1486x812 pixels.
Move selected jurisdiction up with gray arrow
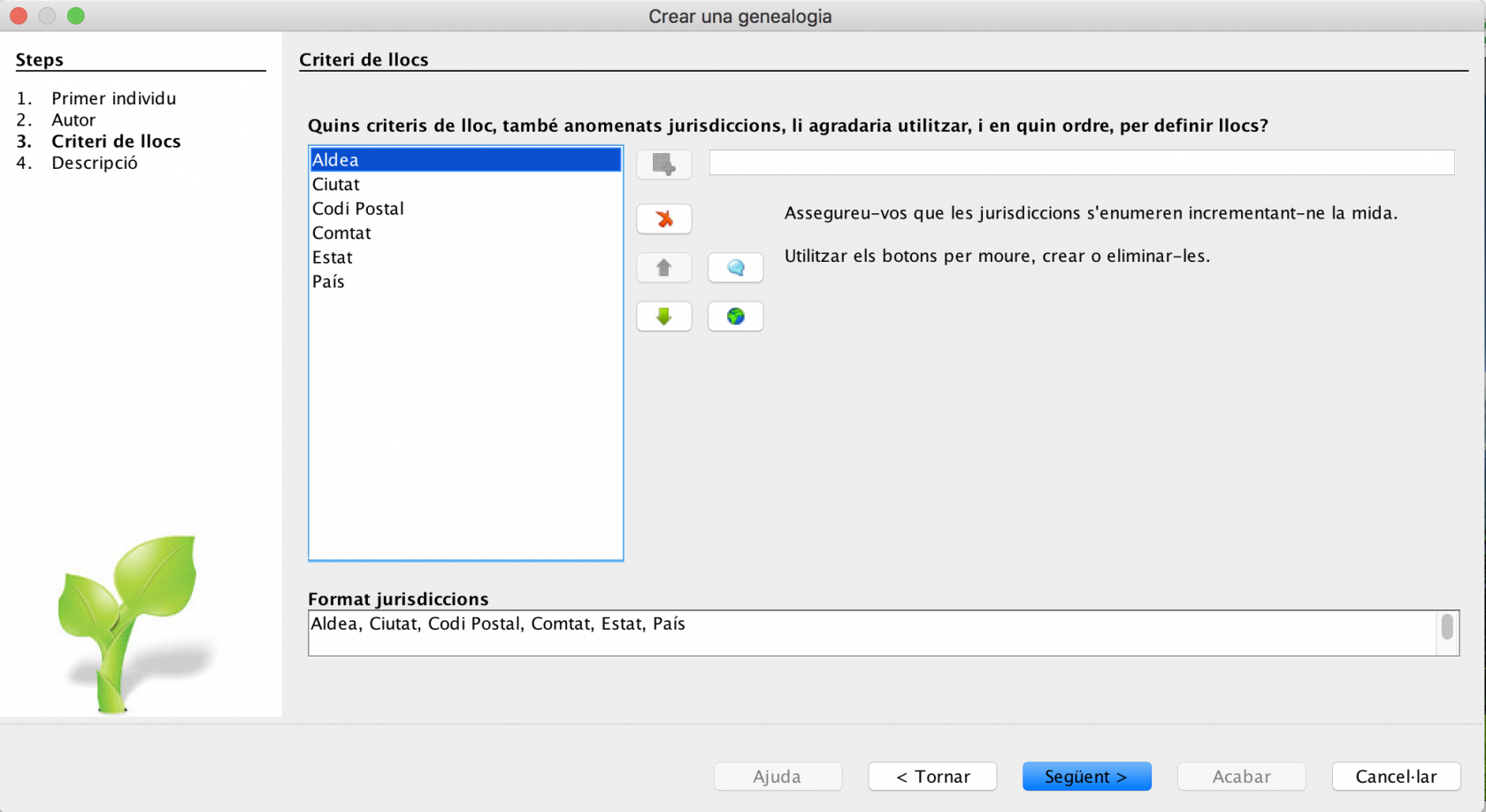coord(663,267)
